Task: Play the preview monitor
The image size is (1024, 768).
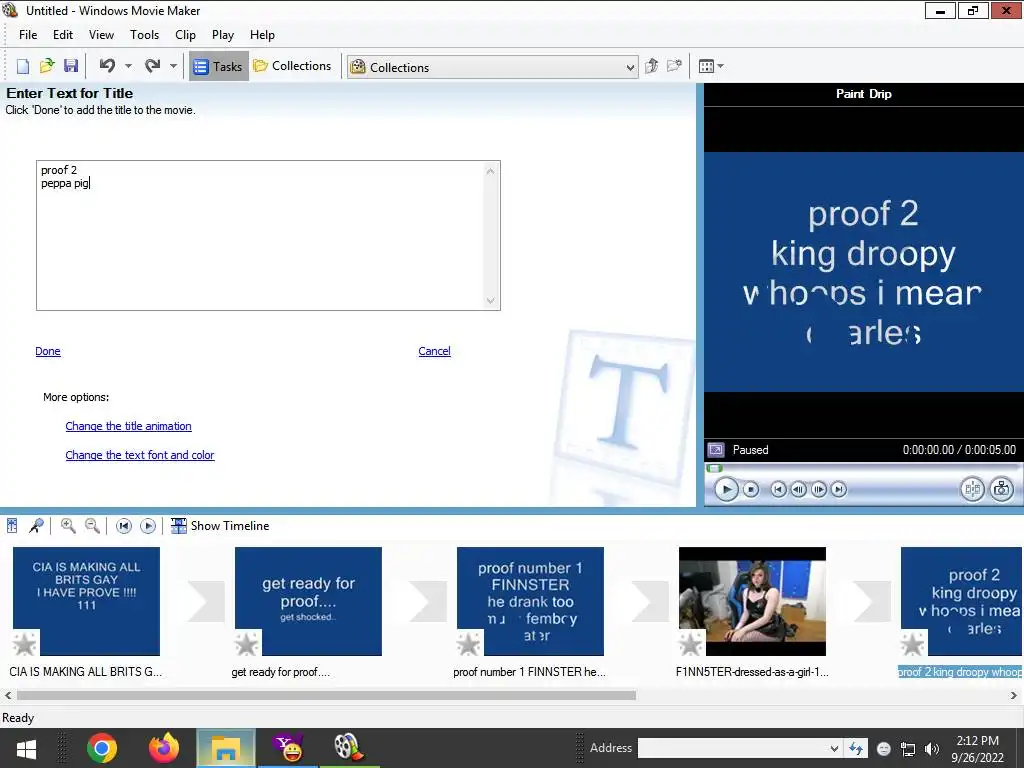Action: [x=726, y=489]
